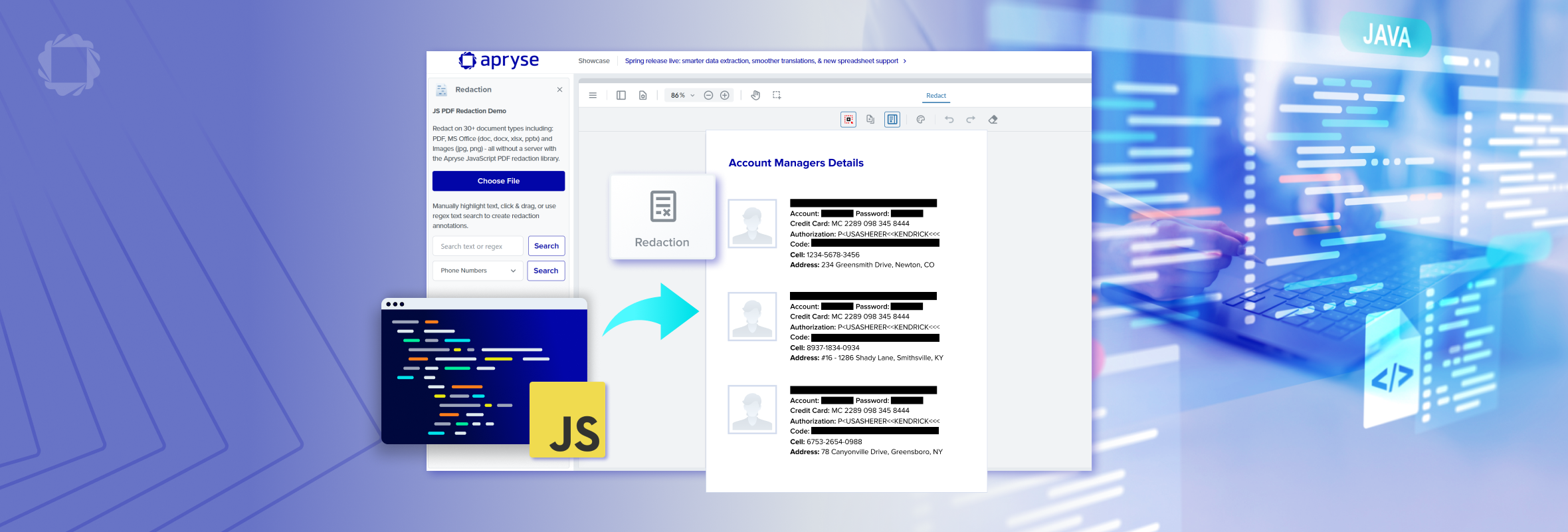
Task: Click the Redaction panel header icon
Action: click(x=442, y=90)
